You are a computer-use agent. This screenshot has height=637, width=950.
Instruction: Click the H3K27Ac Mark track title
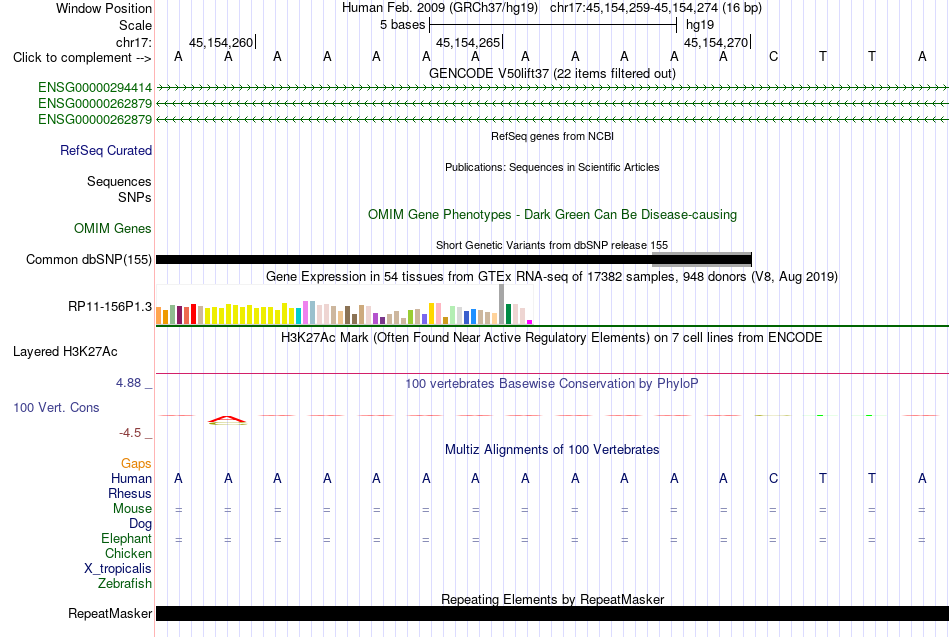(552, 338)
